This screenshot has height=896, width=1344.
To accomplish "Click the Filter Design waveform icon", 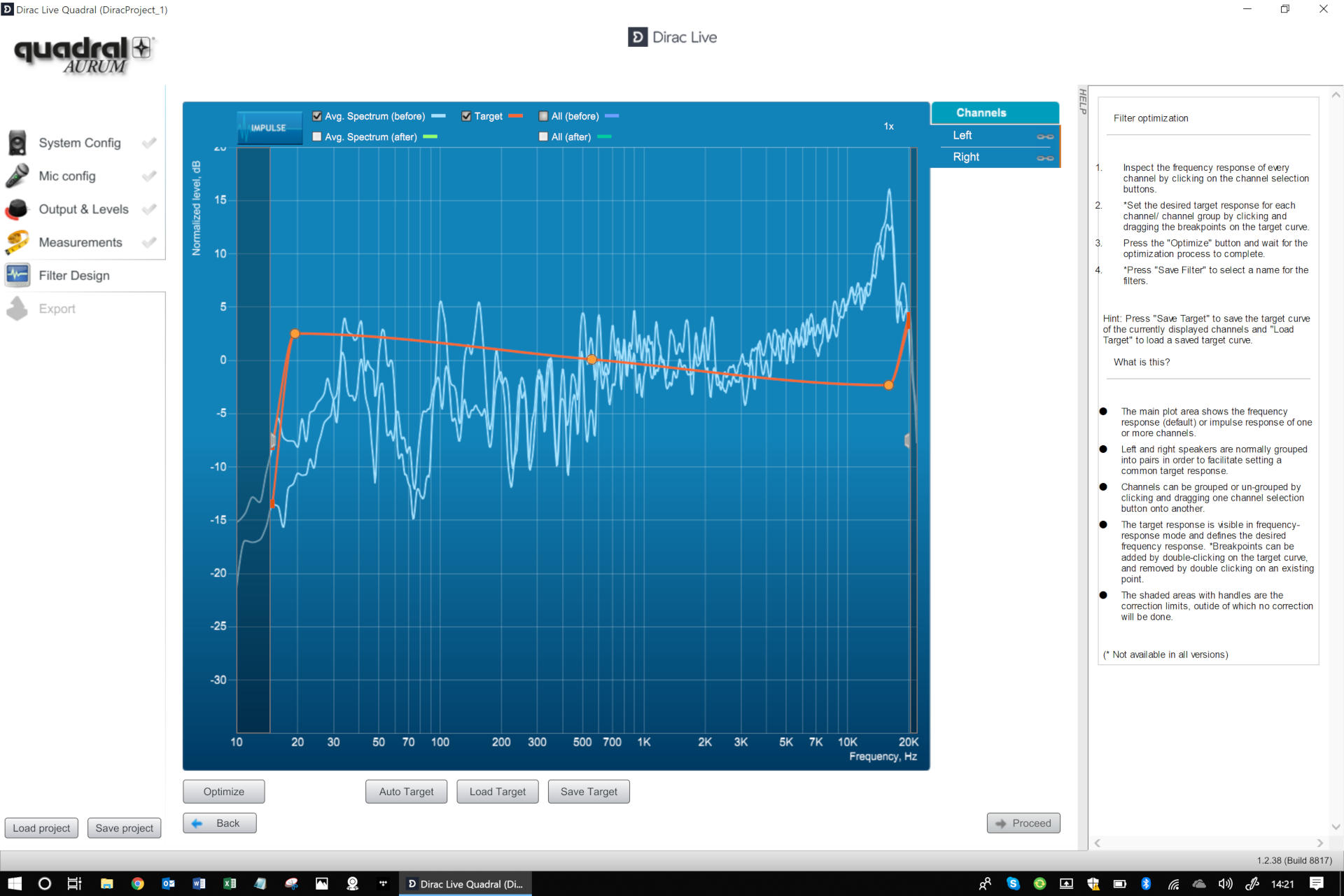I will pos(17,275).
